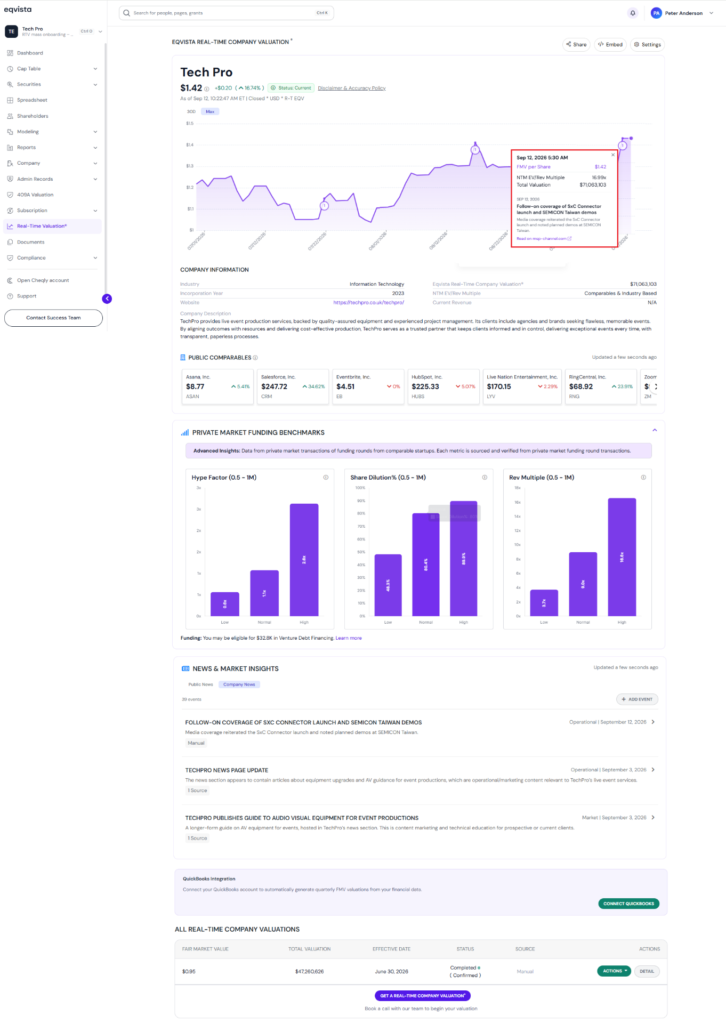Click the Reports sidebar icon

pos(10,148)
